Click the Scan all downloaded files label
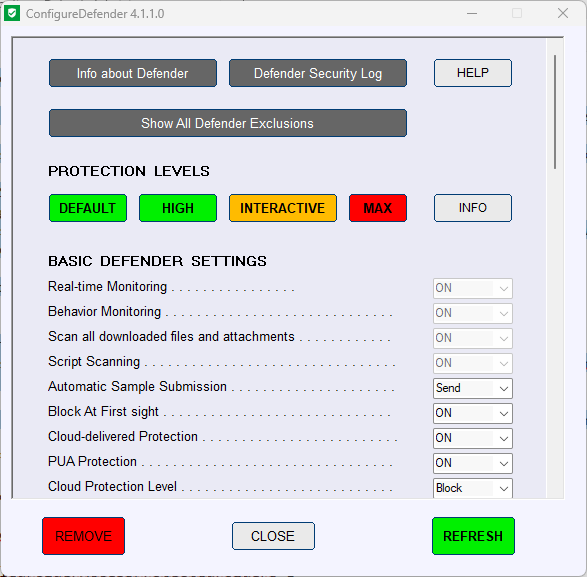The width and height of the screenshot is (587, 577). pos(171,337)
